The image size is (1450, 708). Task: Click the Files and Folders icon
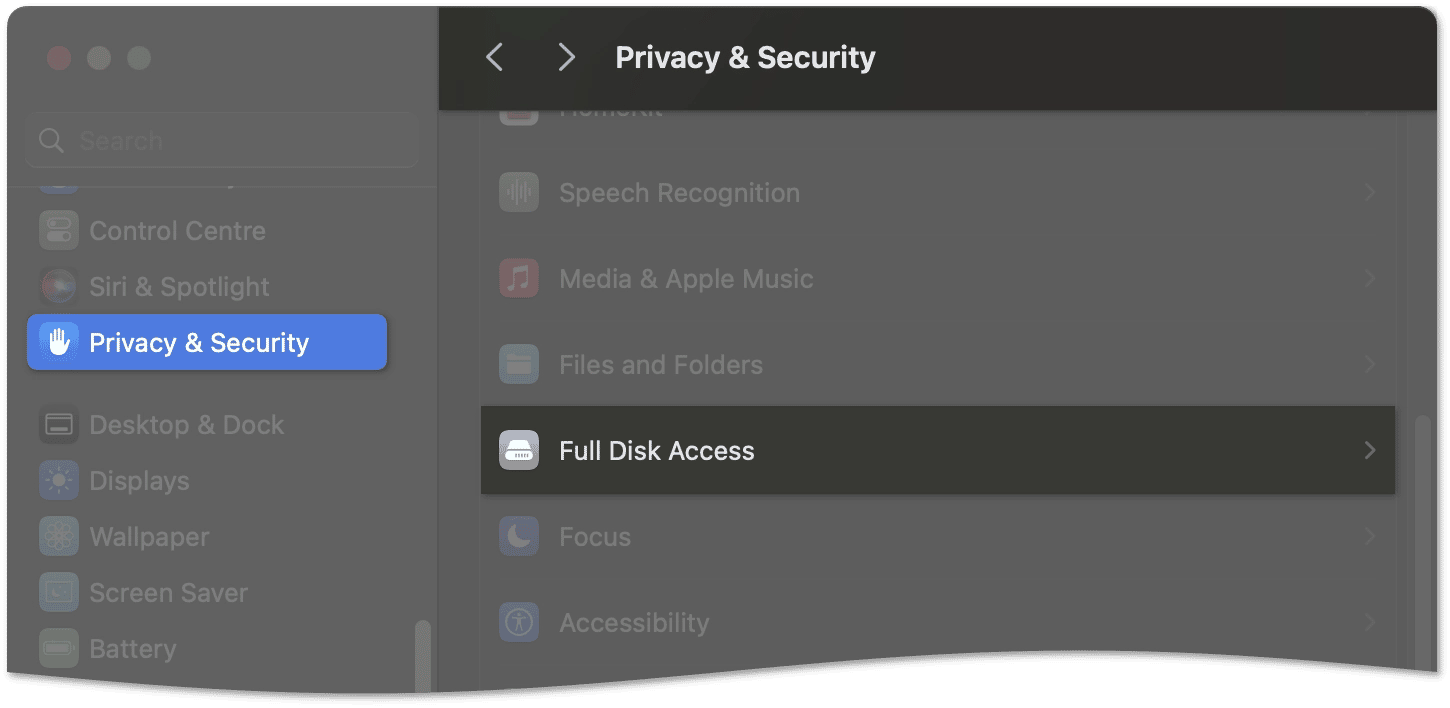coord(519,365)
